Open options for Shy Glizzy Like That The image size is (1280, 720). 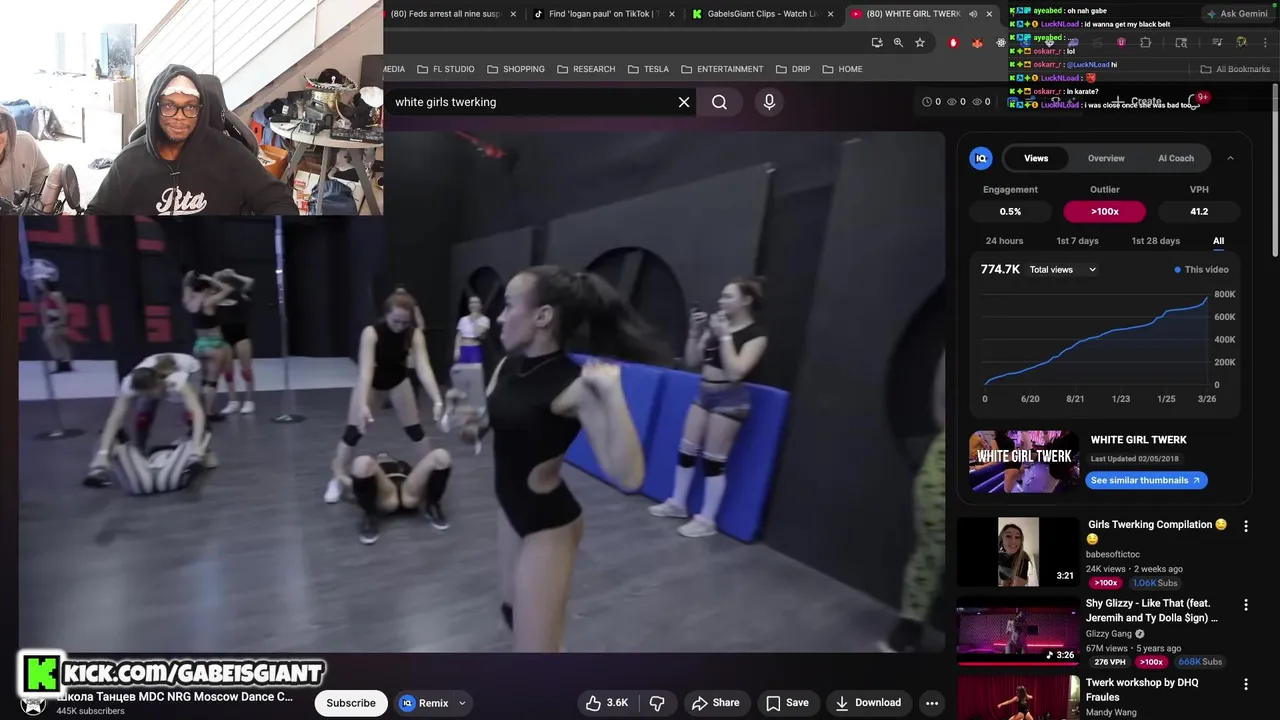1246,605
